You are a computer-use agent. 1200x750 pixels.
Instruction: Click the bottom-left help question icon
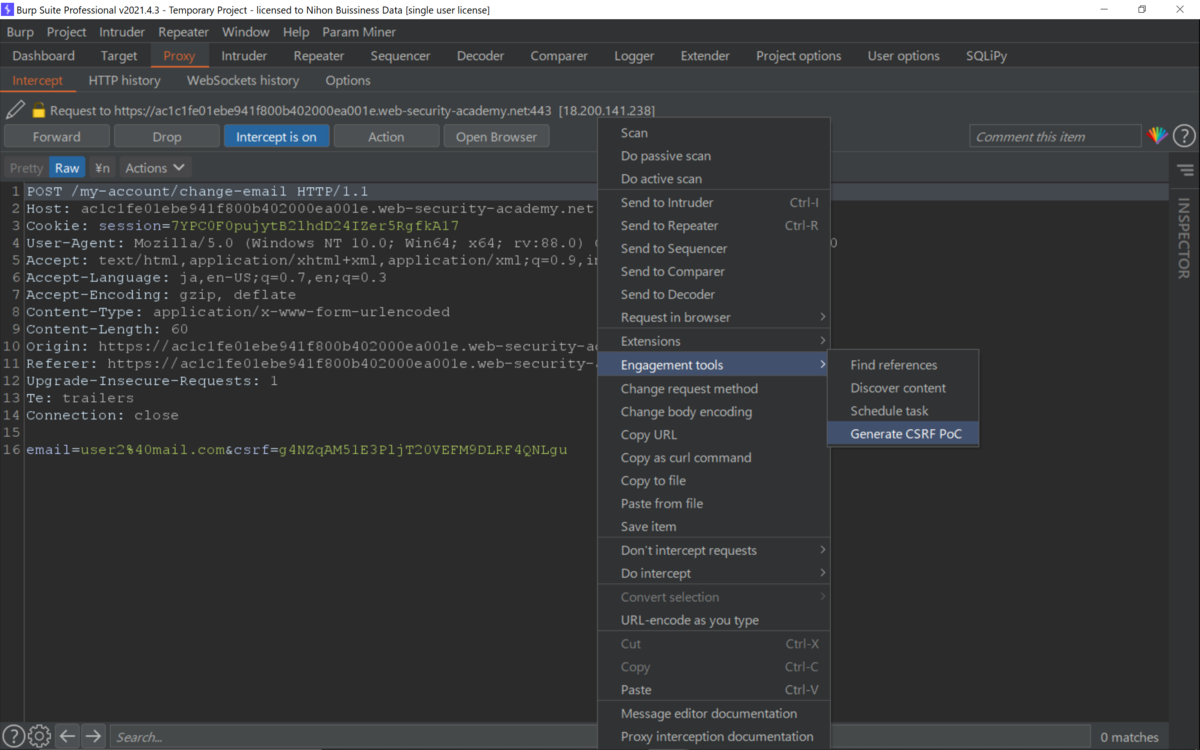click(x=13, y=736)
